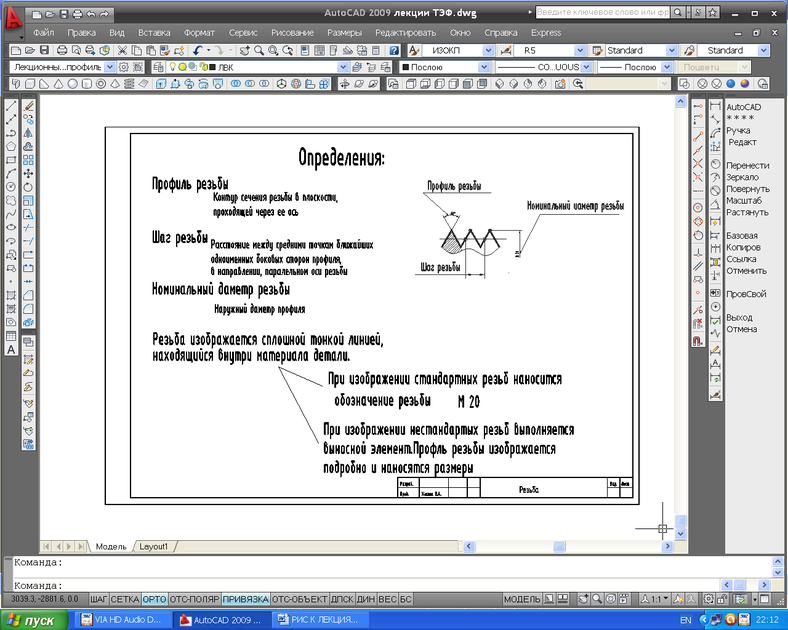Choose the Mirror modify tool
Screen dimensions: 788x630
coord(29,133)
